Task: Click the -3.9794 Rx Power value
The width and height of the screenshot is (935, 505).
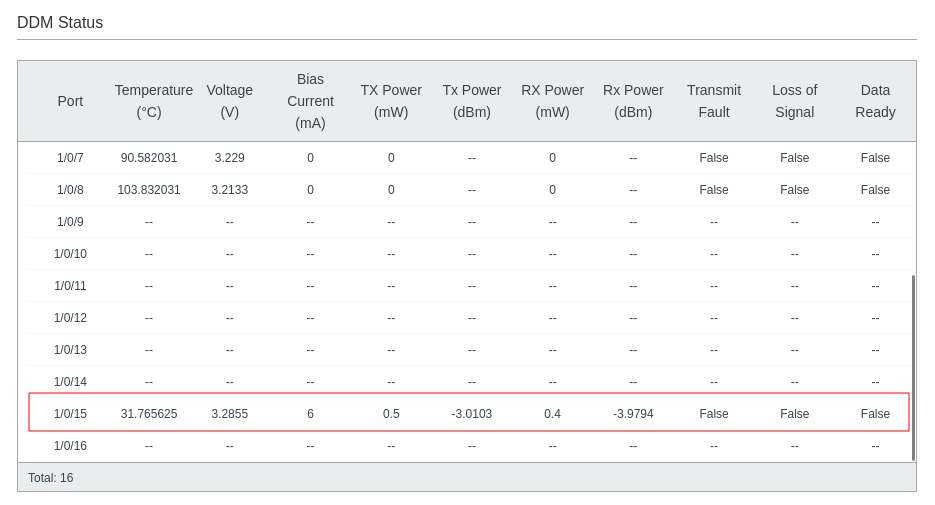Action: [x=633, y=414]
